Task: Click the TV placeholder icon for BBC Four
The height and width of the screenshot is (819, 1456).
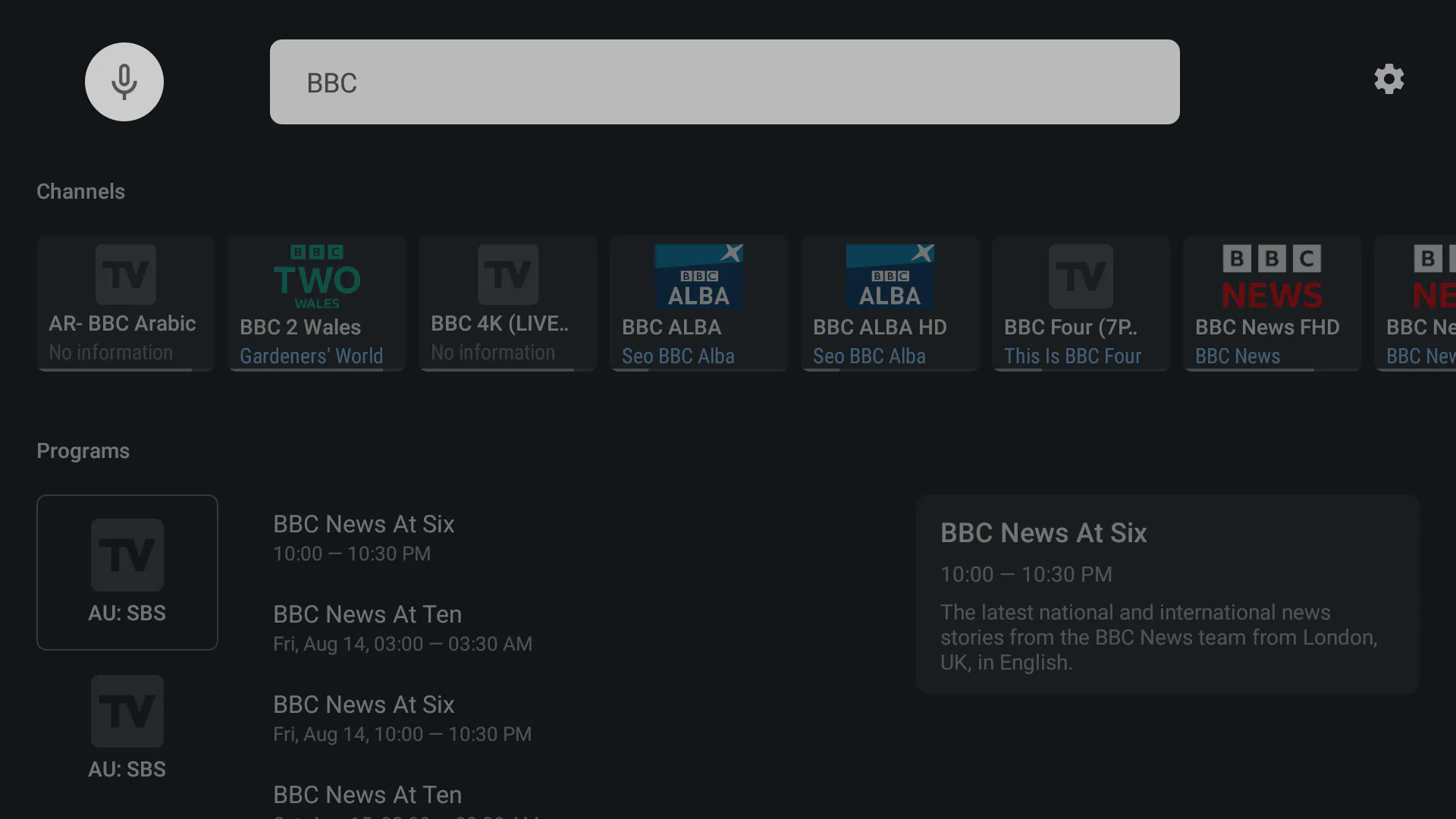Action: [1081, 277]
